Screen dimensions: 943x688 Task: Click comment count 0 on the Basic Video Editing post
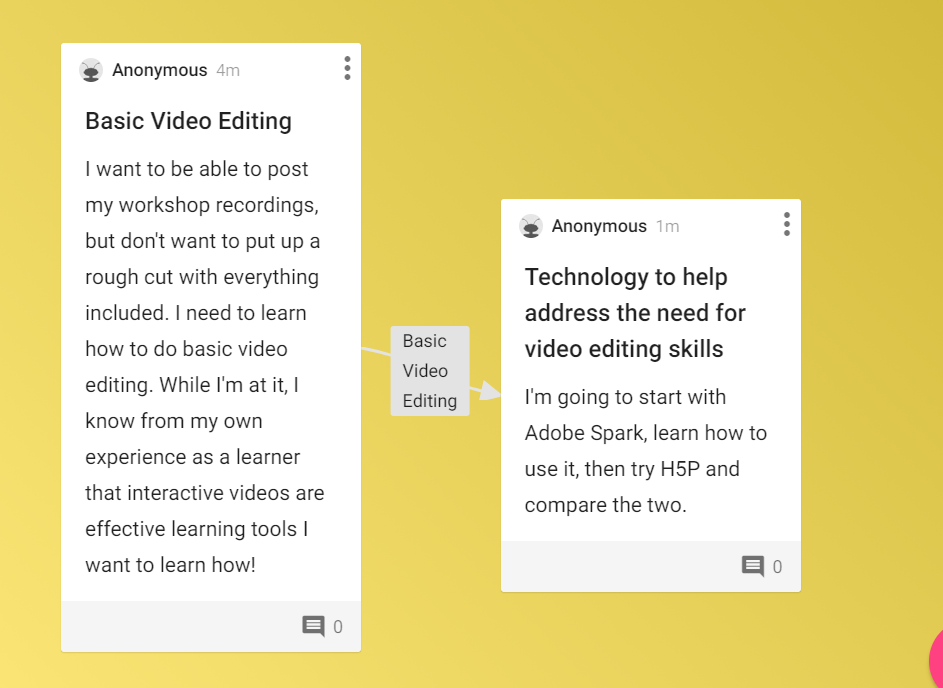(x=338, y=627)
